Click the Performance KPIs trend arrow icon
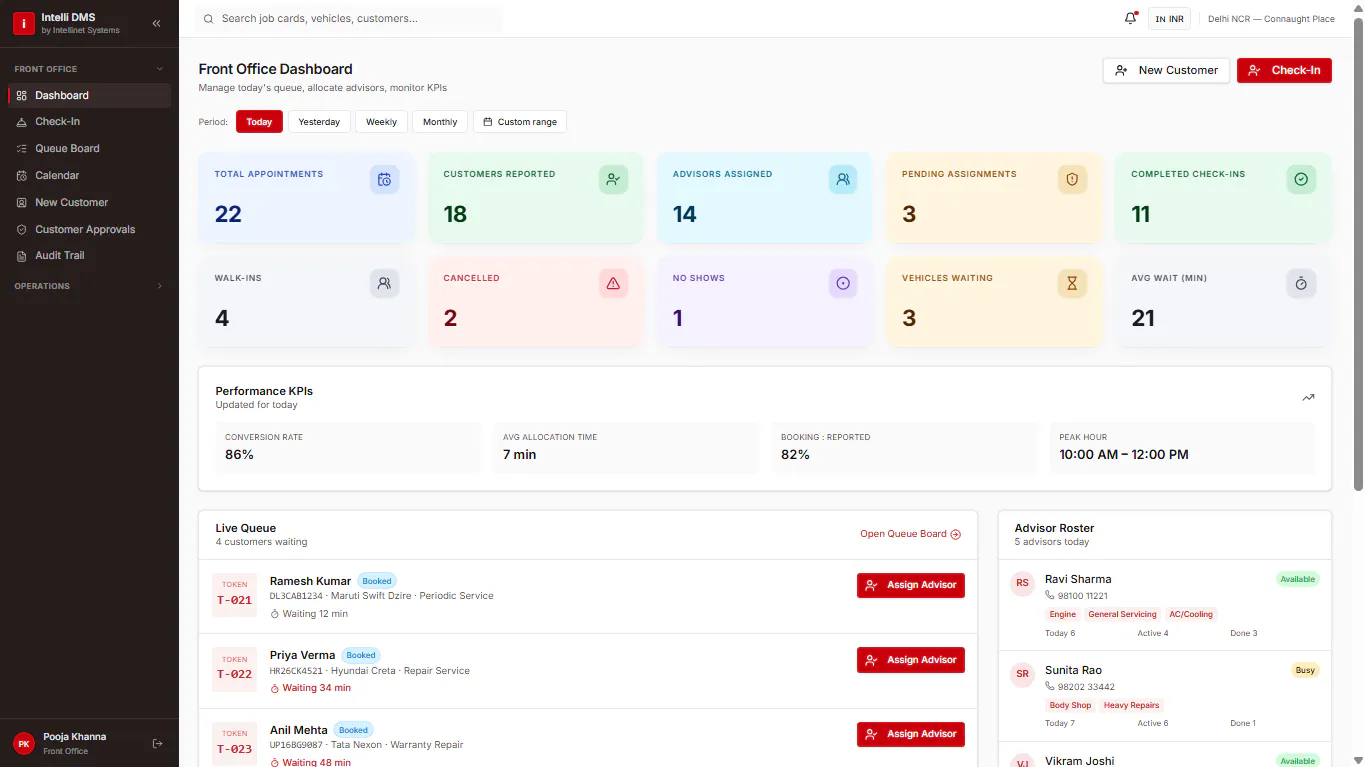Viewport: 1365px width, 767px height. tap(1308, 397)
